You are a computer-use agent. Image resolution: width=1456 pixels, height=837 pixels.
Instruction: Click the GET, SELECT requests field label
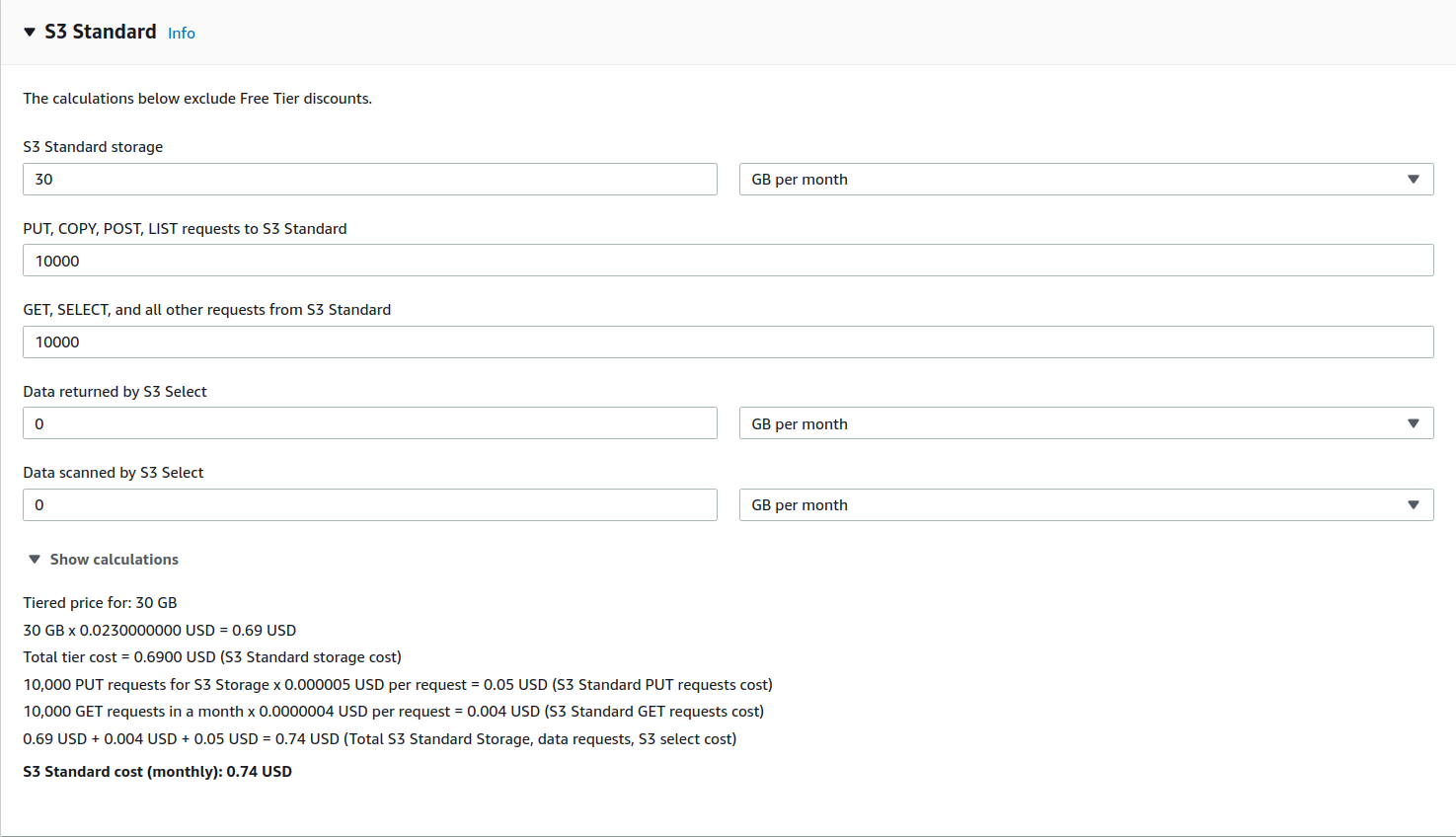click(x=206, y=310)
